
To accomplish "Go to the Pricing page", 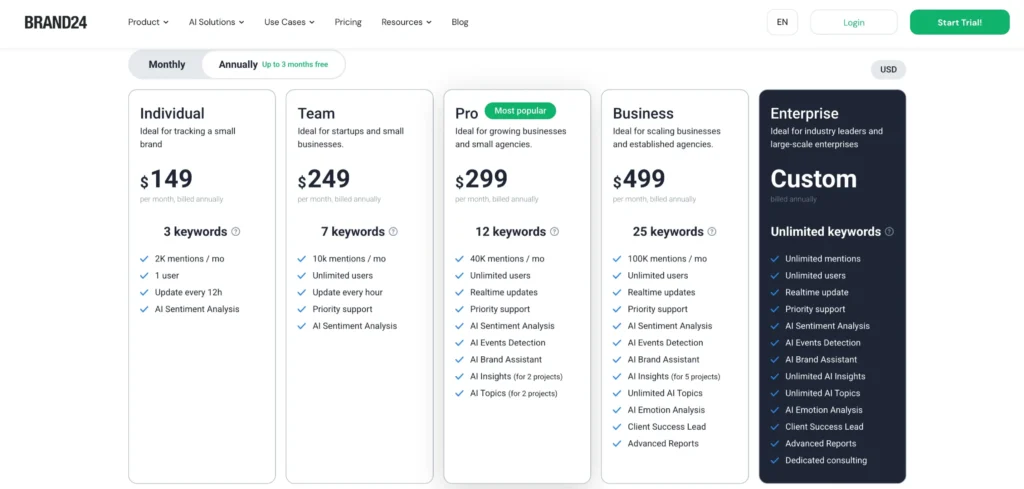I will coord(348,22).
